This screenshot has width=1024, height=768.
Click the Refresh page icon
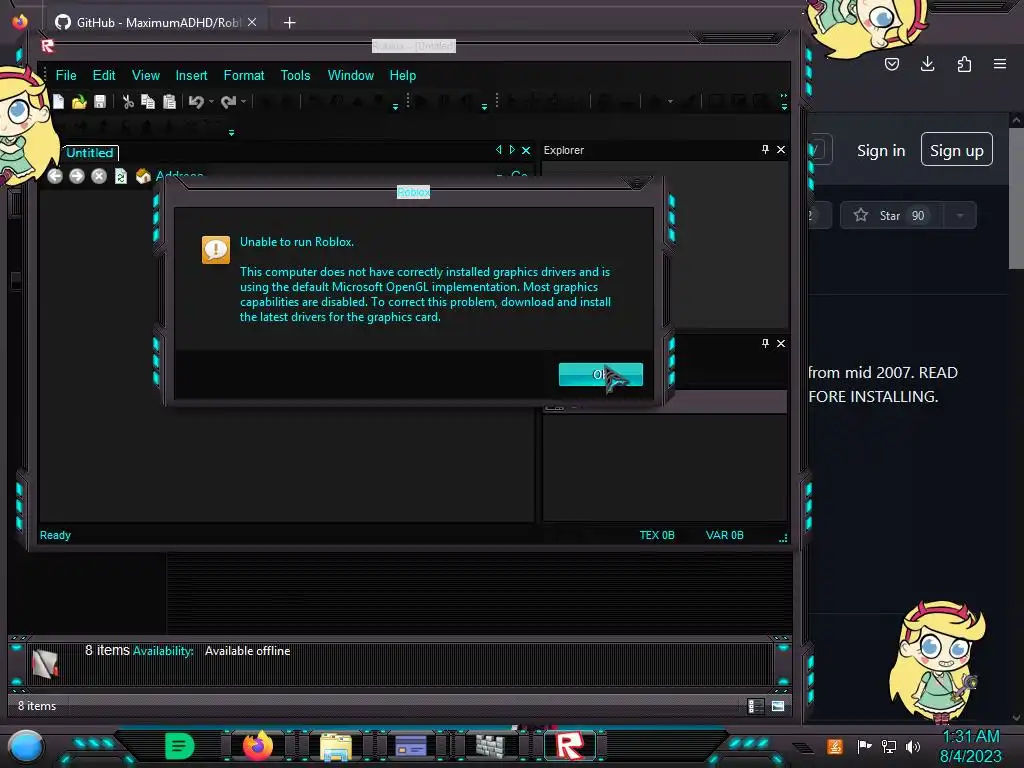pos(121,176)
